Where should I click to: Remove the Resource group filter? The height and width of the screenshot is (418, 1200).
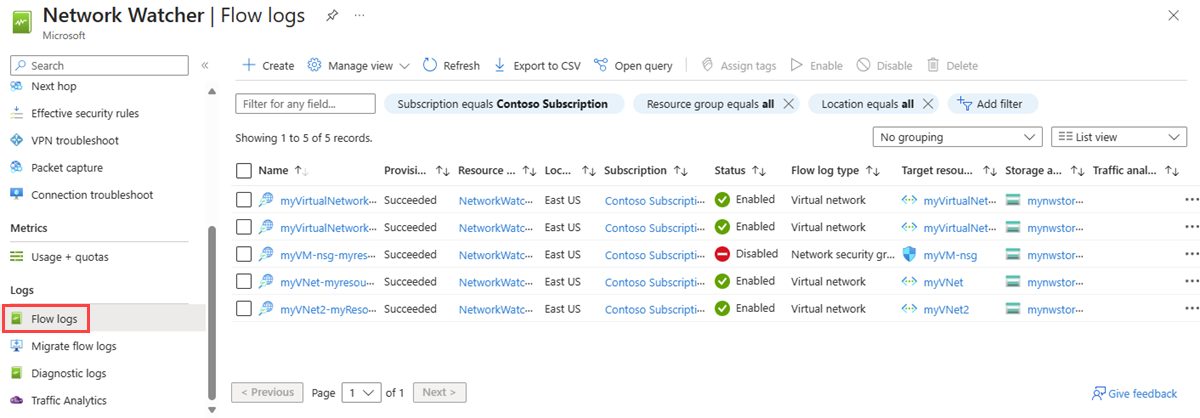788,104
